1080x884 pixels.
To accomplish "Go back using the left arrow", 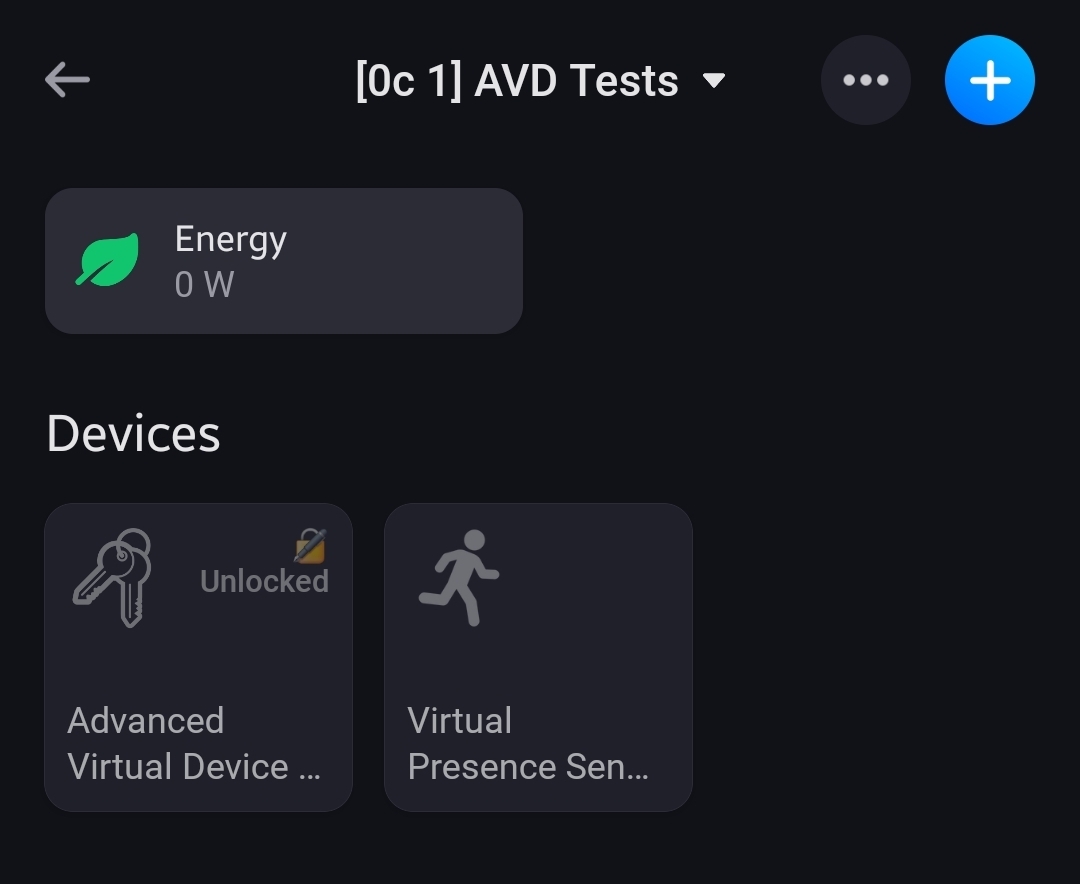I will (67, 80).
